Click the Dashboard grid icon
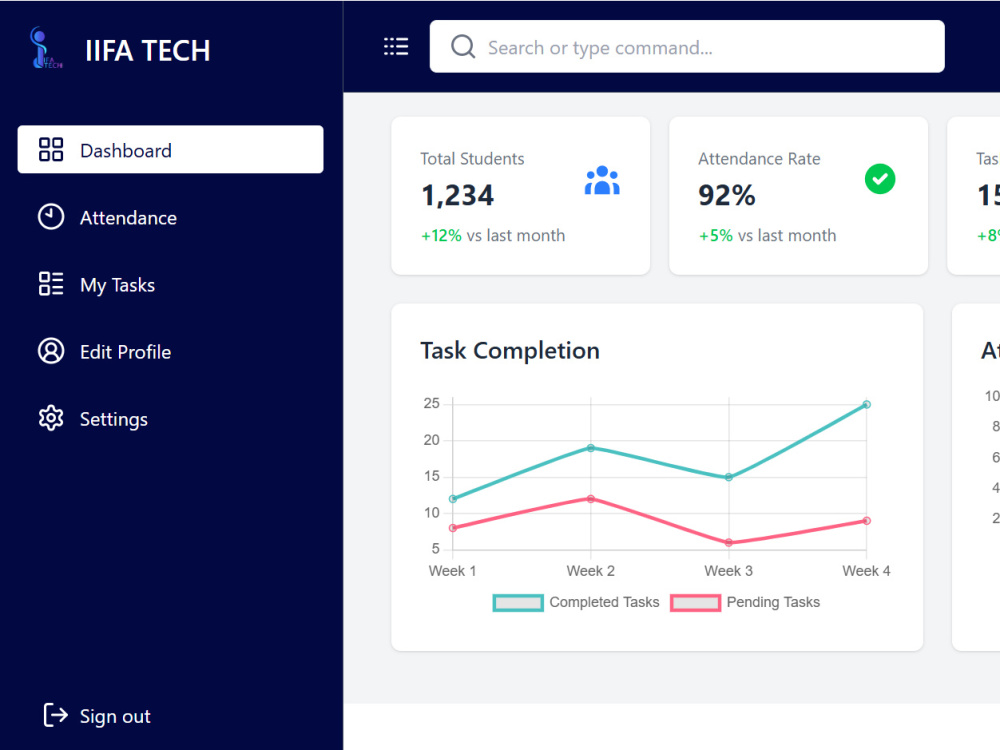The width and height of the screenshot is (1000, 750). click(x=51, y=149)
